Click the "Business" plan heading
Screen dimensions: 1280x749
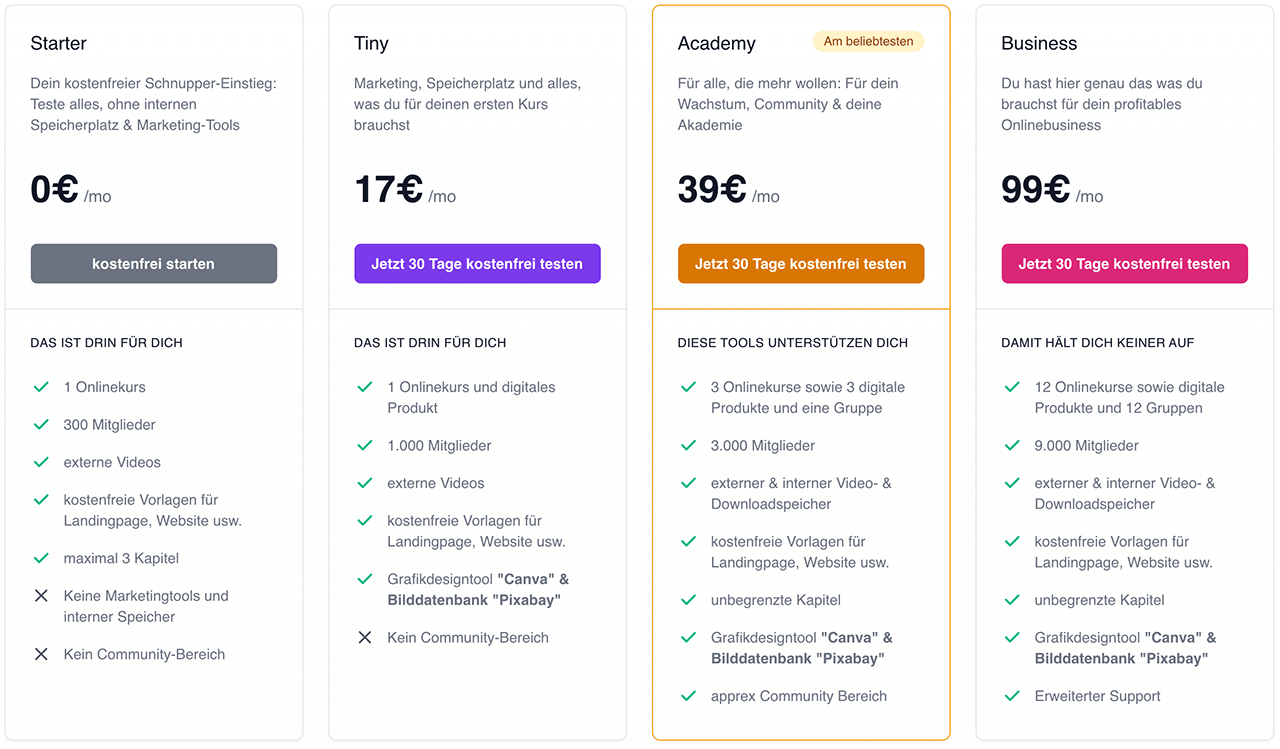point(1038,43)
